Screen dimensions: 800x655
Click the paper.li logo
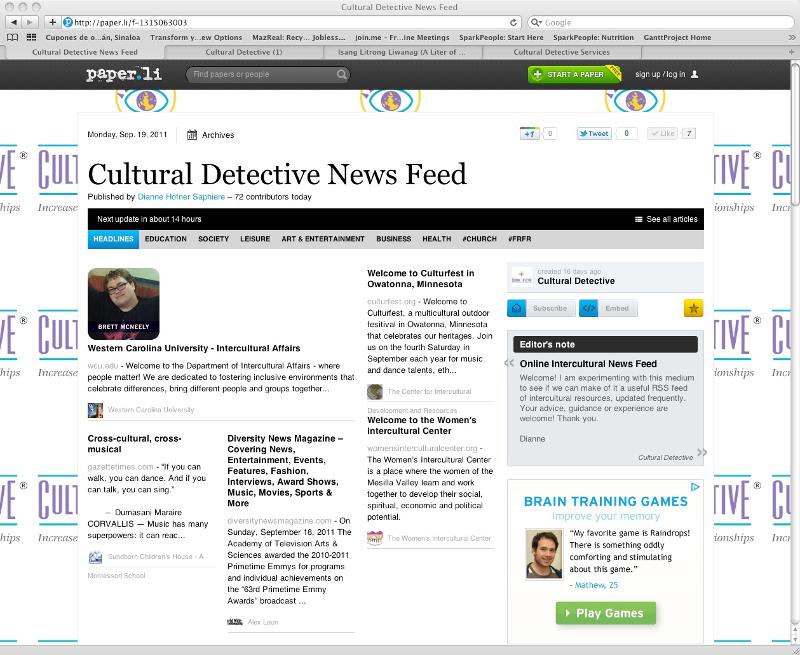point(120,74)
